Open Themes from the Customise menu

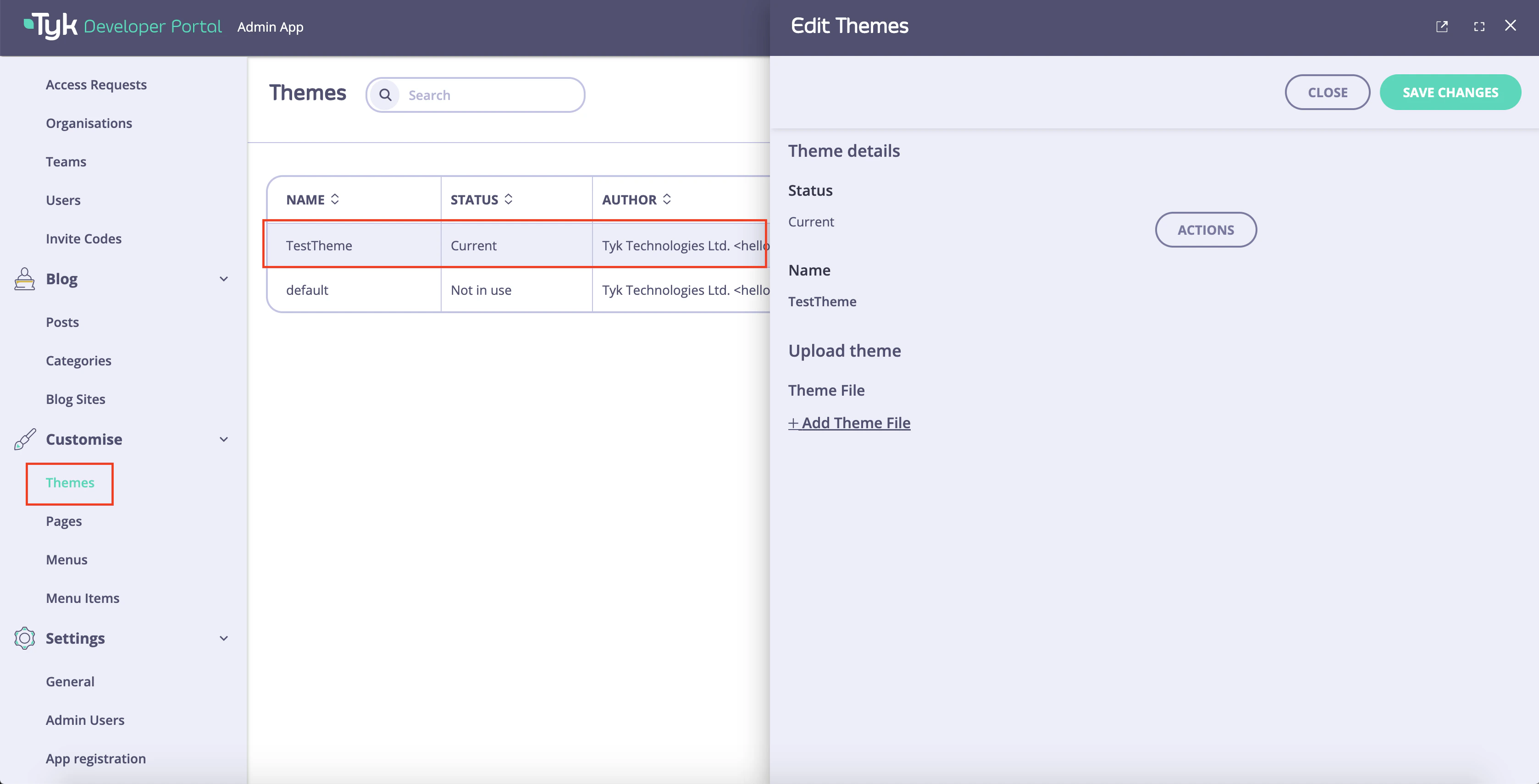pyautogui.click(x=69, y=482)
